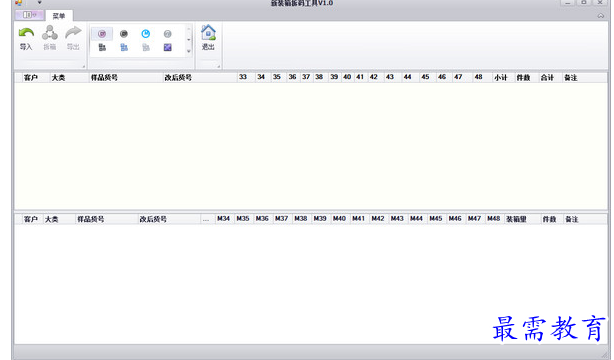The height and width of the screenshot is (360, 614).
Task: Select the purple square skin in gallery
Action: tap(168, 47)
